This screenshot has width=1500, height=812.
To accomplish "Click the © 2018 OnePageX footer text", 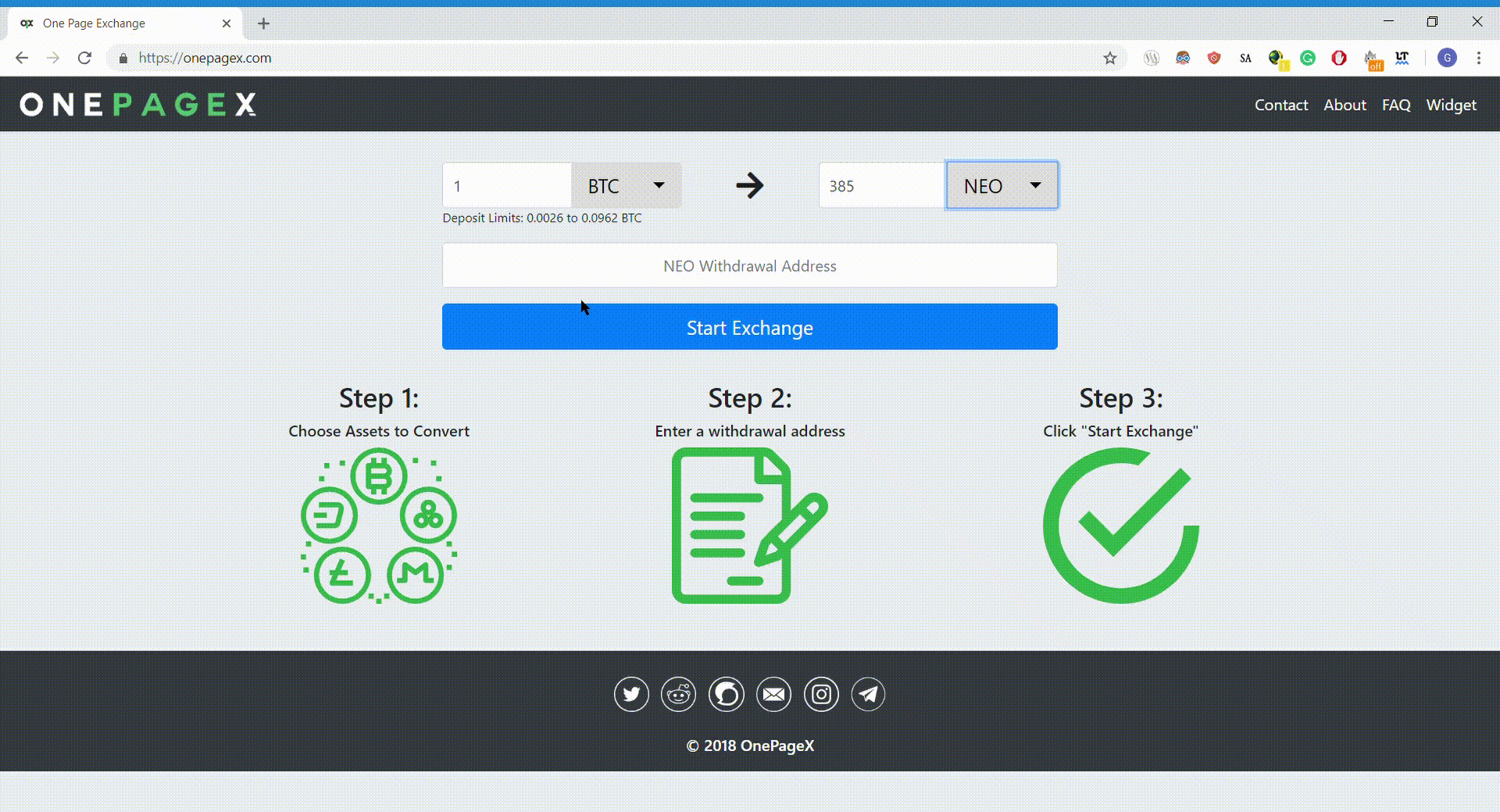I will click(x=750, y=746).
